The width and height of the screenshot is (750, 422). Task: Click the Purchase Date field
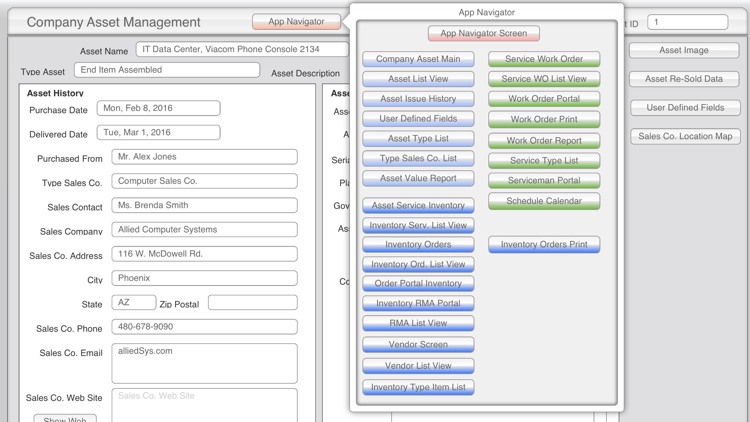[x=159, y=108]
